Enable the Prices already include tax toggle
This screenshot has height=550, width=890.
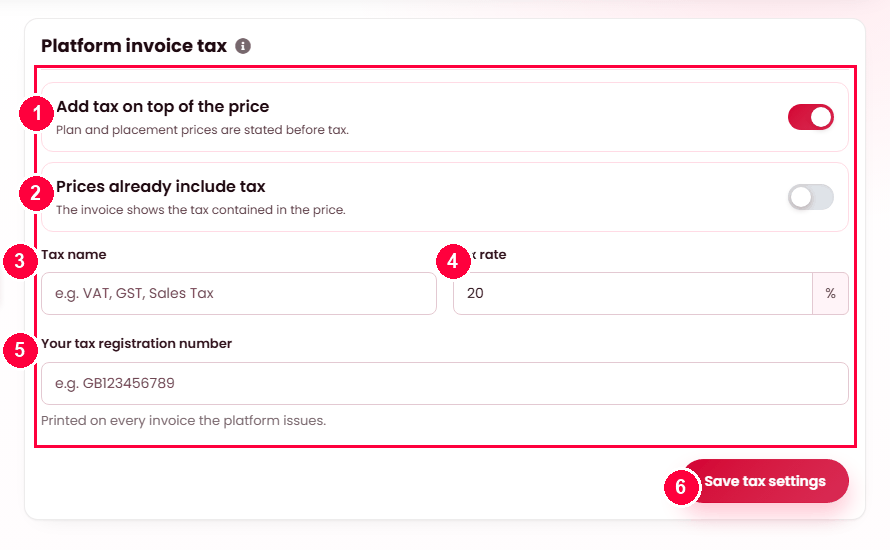click(x=811, y=198)
